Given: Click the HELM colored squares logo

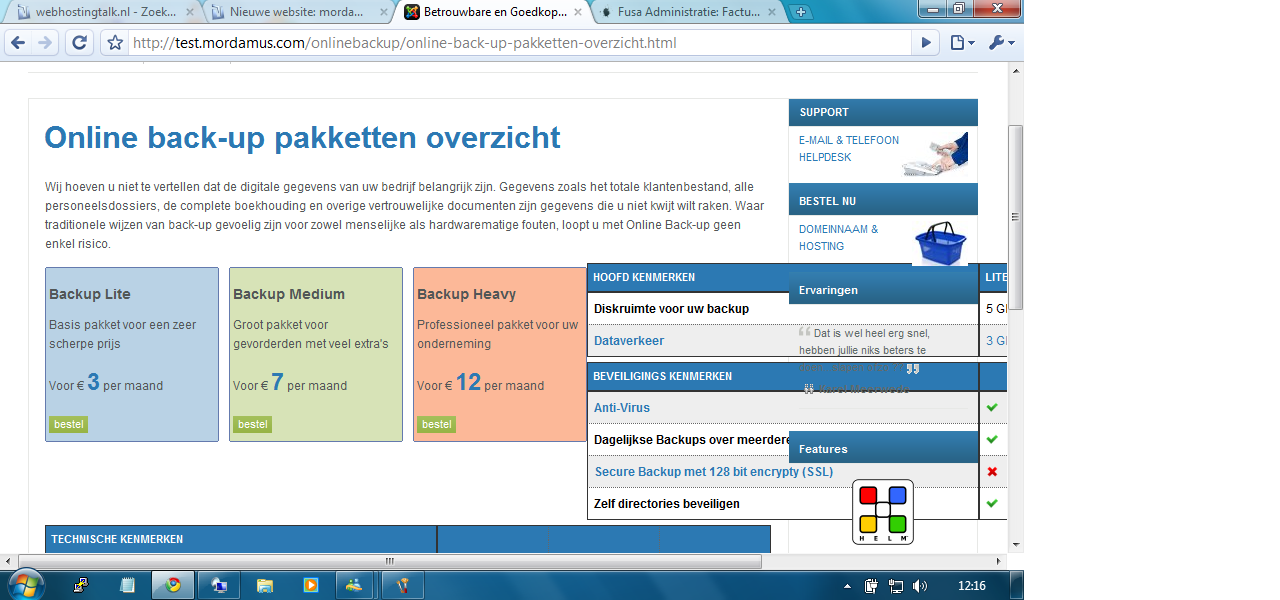Looking at the screenshot, I should [883, 512].
